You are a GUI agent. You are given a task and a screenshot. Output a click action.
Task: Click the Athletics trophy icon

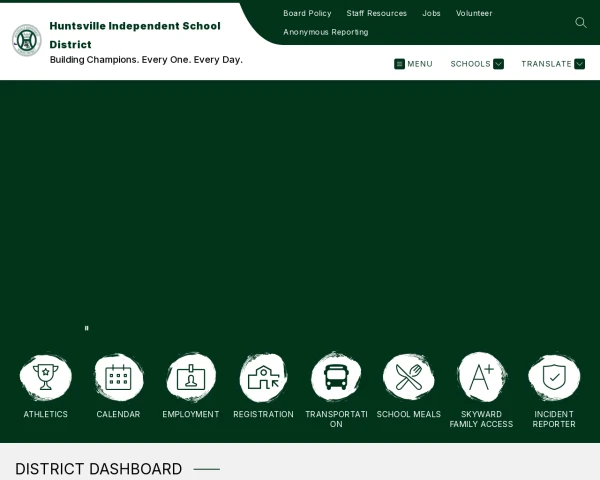coord(46,377)
